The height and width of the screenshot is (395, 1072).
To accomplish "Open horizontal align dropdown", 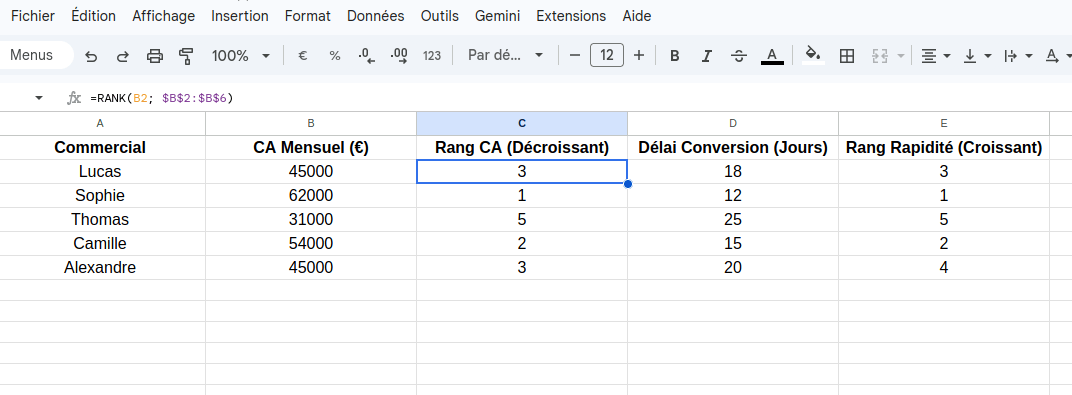I will pos(936,56).
